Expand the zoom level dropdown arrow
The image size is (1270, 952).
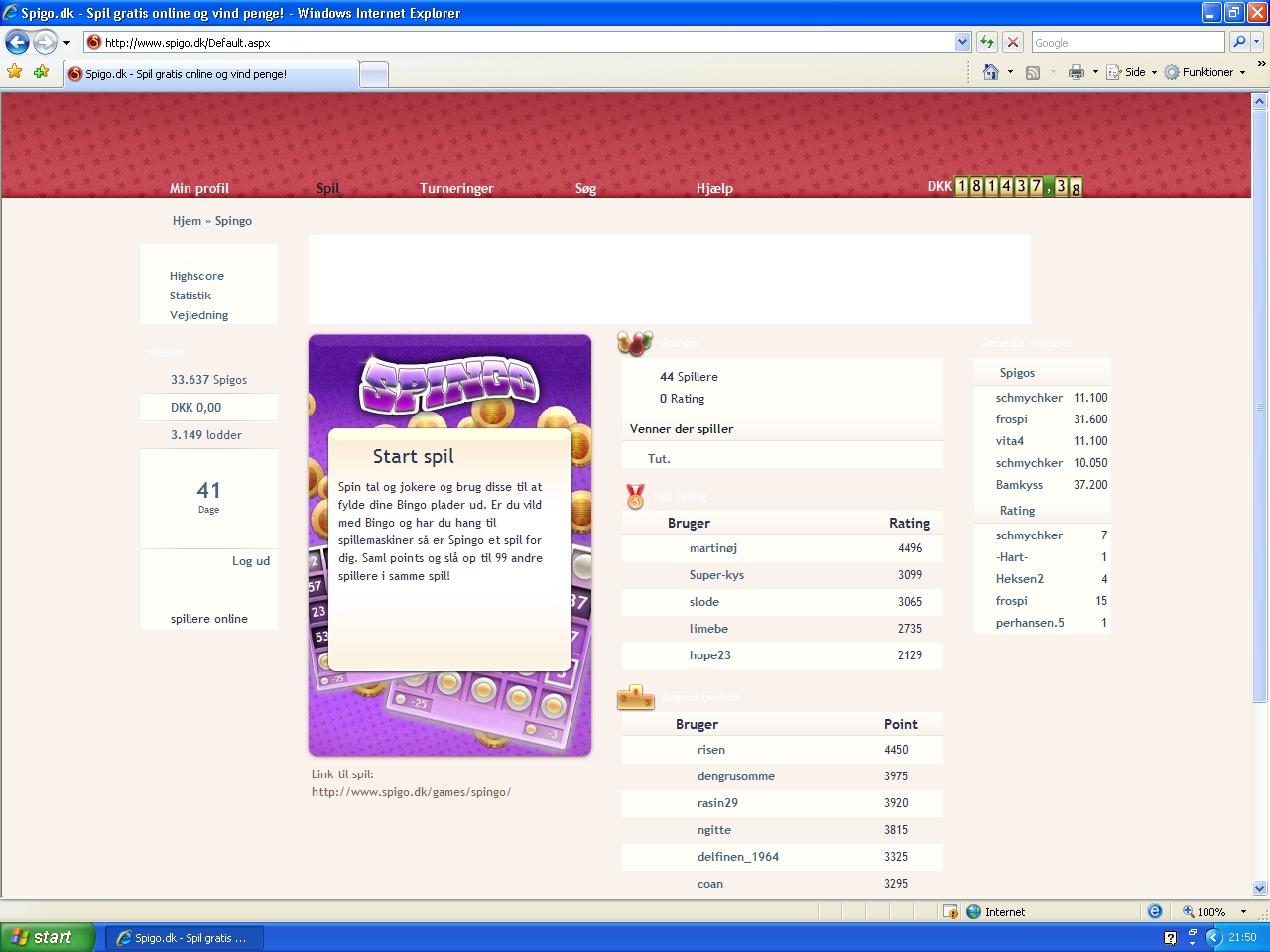(x=1243, y=912)
